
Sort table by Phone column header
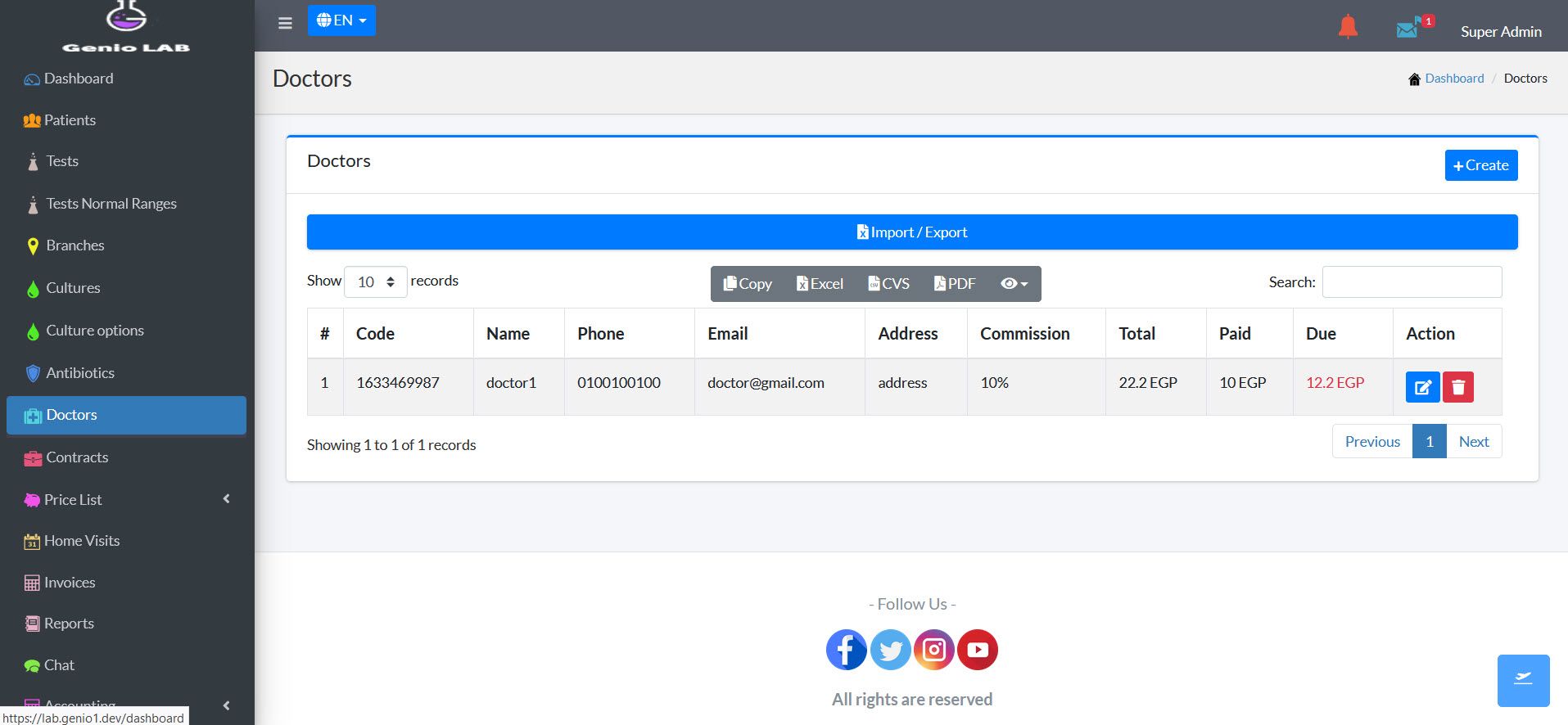[630, 334]
